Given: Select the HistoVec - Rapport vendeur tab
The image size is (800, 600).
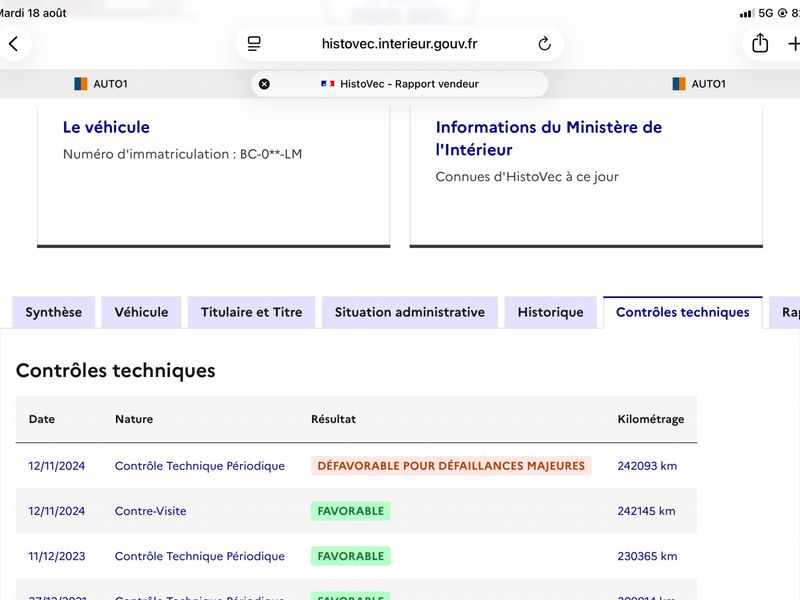Looking at the screenshot, I should coord(399,84).
